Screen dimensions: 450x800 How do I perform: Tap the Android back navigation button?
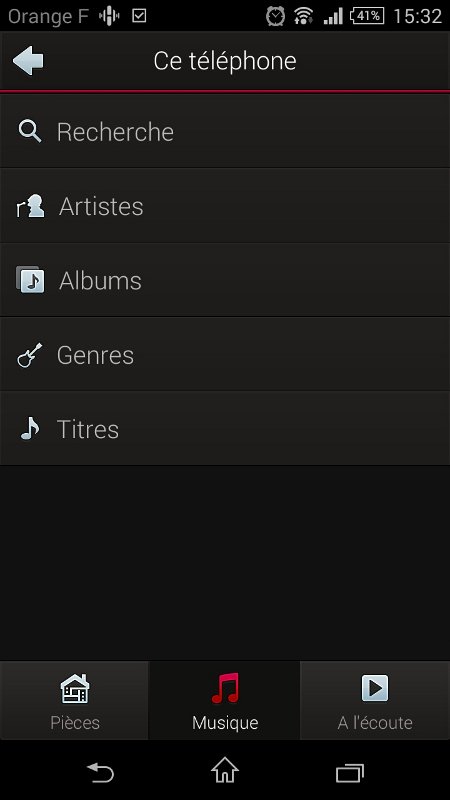100,772
